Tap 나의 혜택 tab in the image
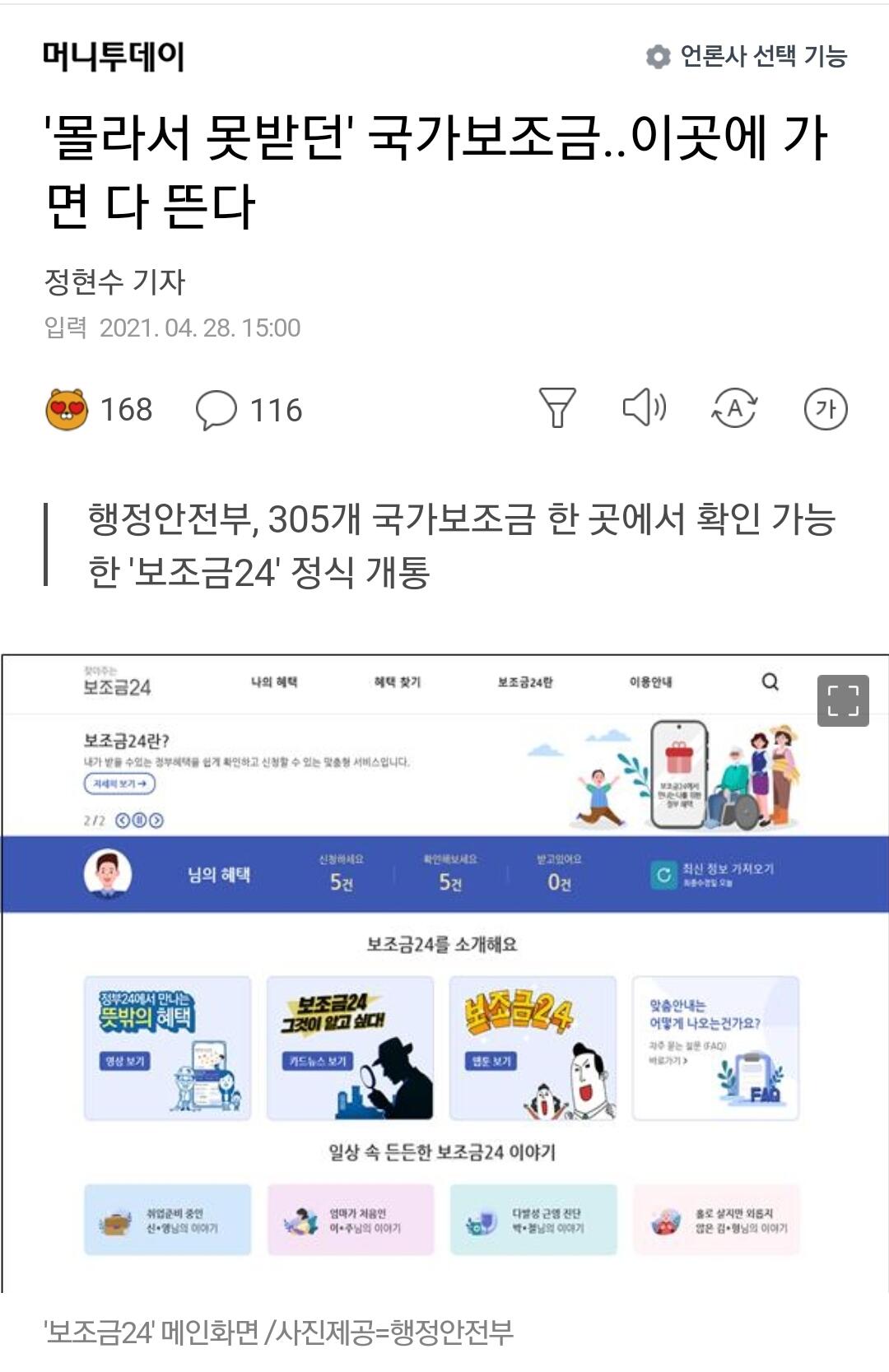 point(274,682)
